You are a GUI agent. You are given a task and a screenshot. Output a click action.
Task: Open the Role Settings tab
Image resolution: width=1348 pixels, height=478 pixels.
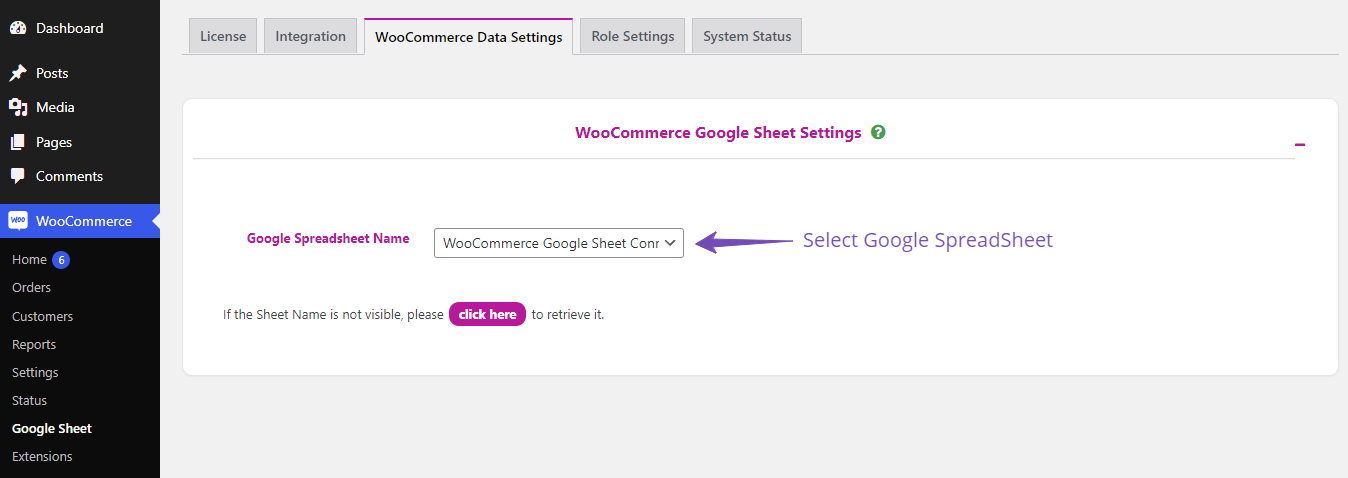633,36
